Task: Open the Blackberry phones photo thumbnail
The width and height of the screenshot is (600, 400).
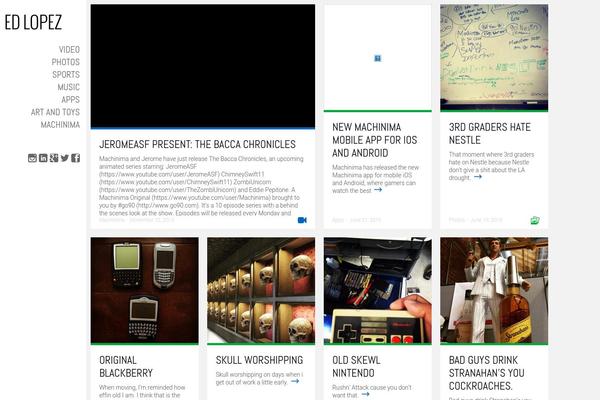Action: point(145,290)
